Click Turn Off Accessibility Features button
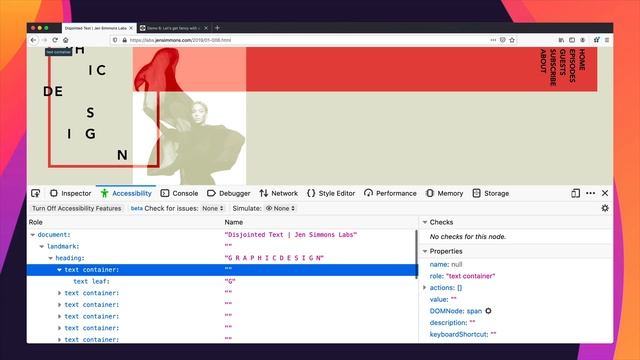Screen dimensions: 640x360 77,208
